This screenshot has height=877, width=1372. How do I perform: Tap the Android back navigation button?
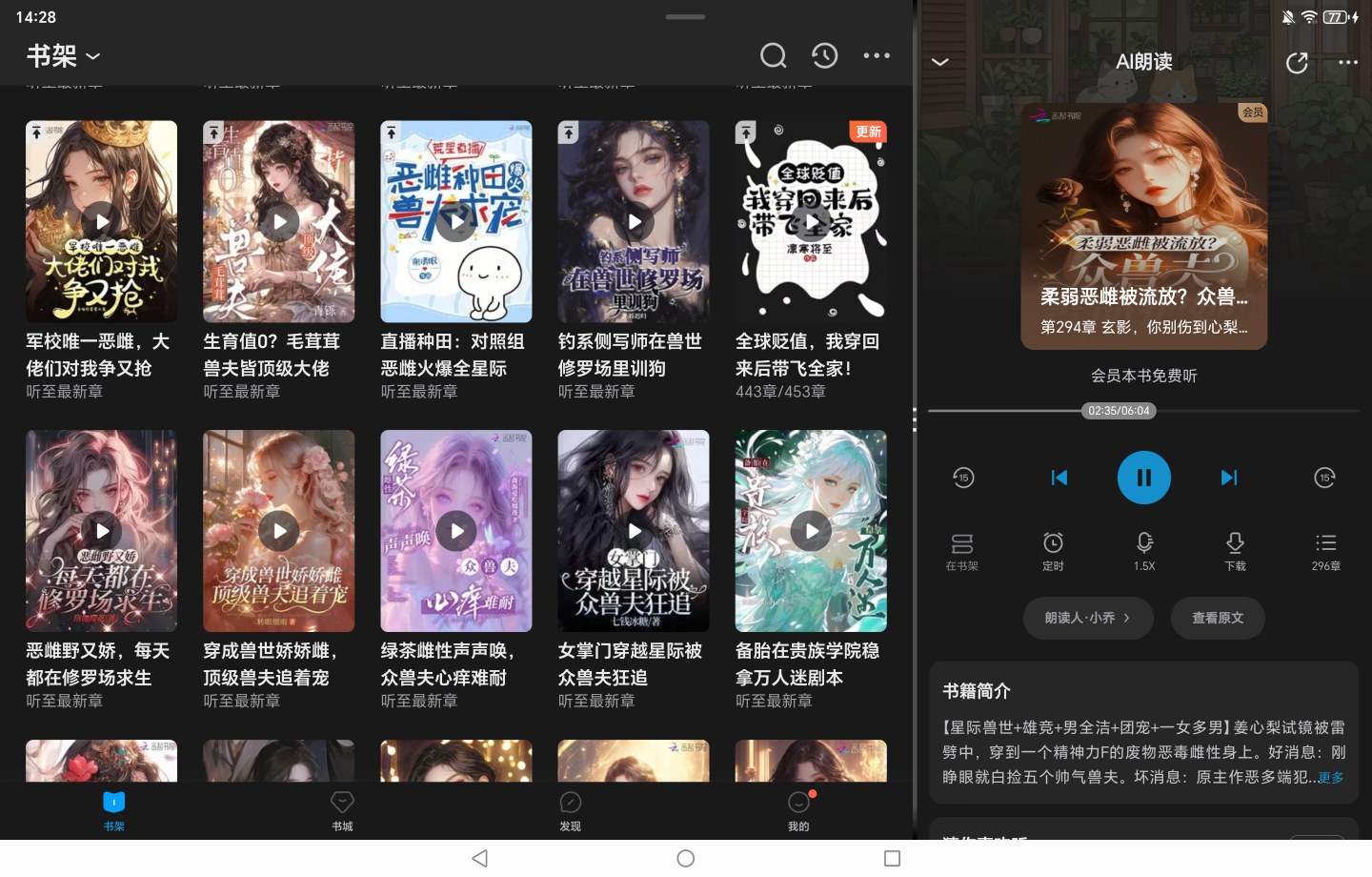[480, 859]
